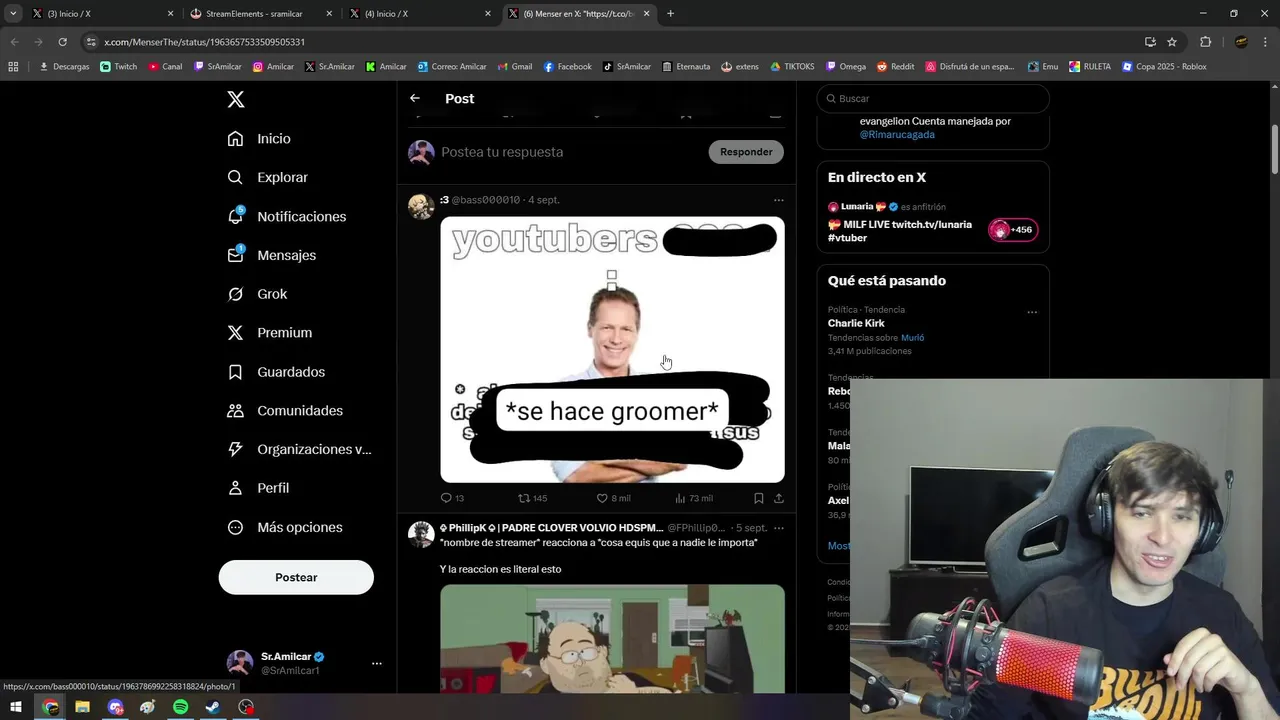Click the Postear button
This screenshot has width=1280, height=720.
pos(296,577)
